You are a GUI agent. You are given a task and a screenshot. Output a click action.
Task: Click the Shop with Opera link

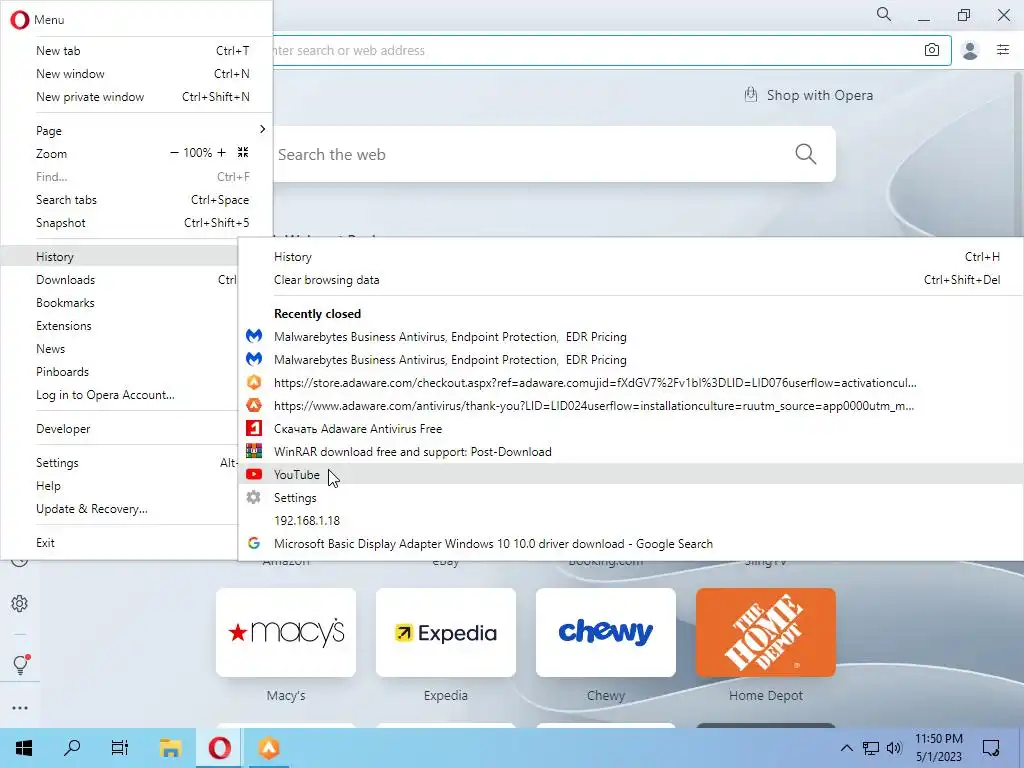(808, 95)
